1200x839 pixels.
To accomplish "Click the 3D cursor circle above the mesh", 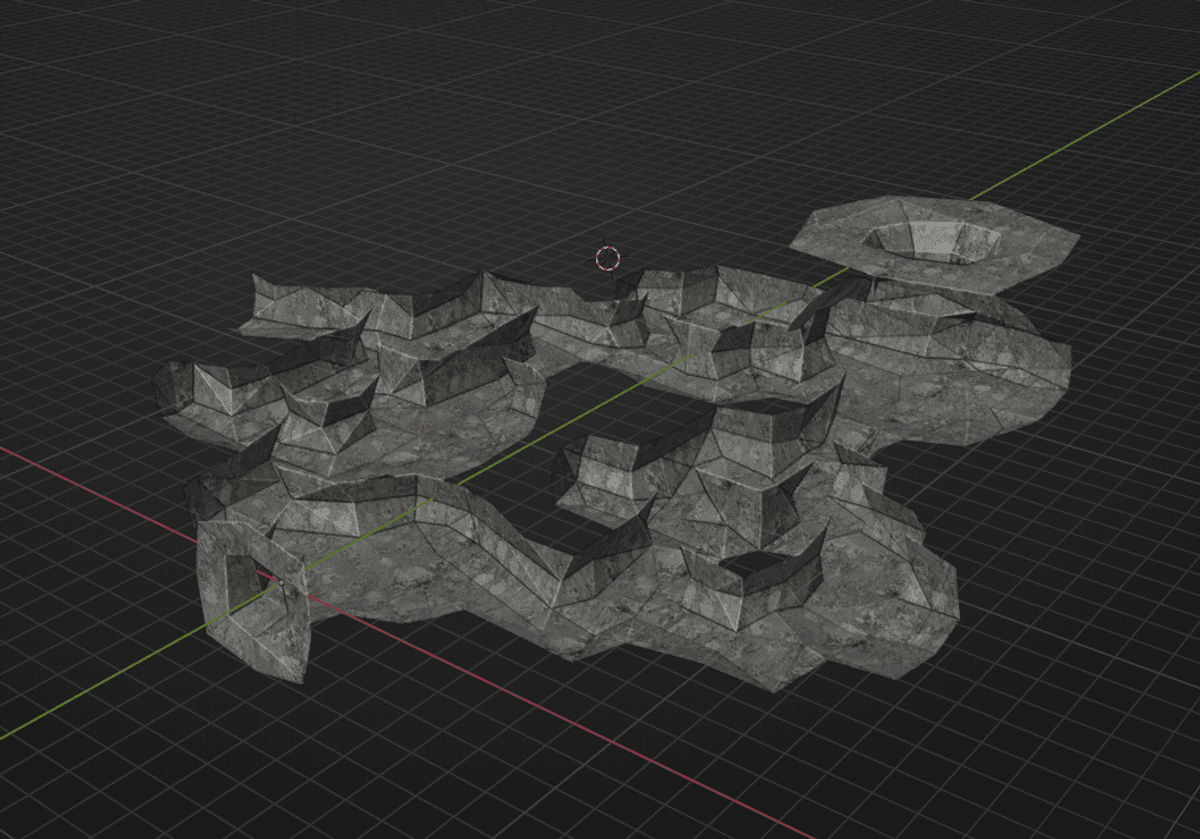I will [606, 259].
